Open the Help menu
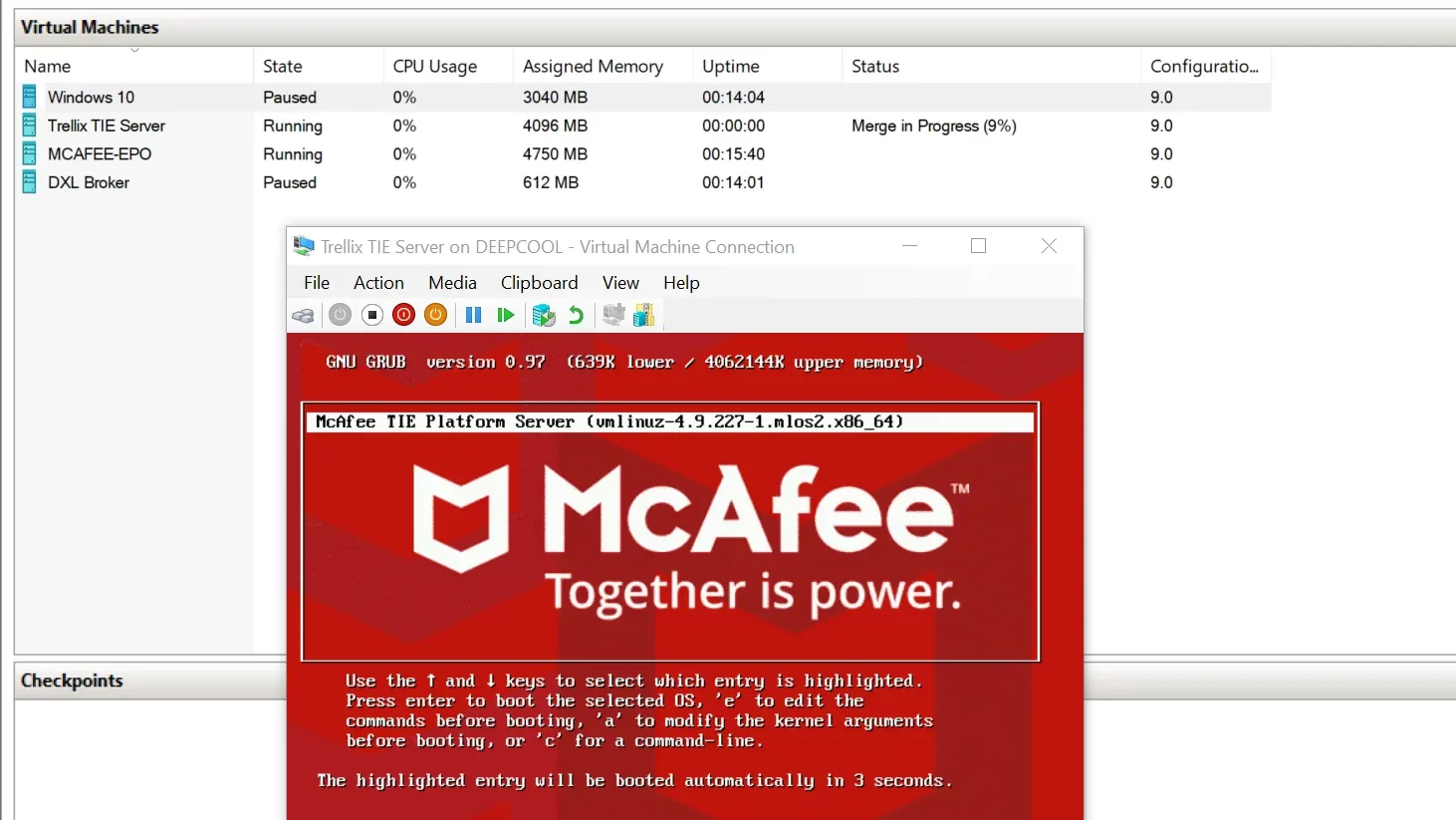 [x=681, y=283]
